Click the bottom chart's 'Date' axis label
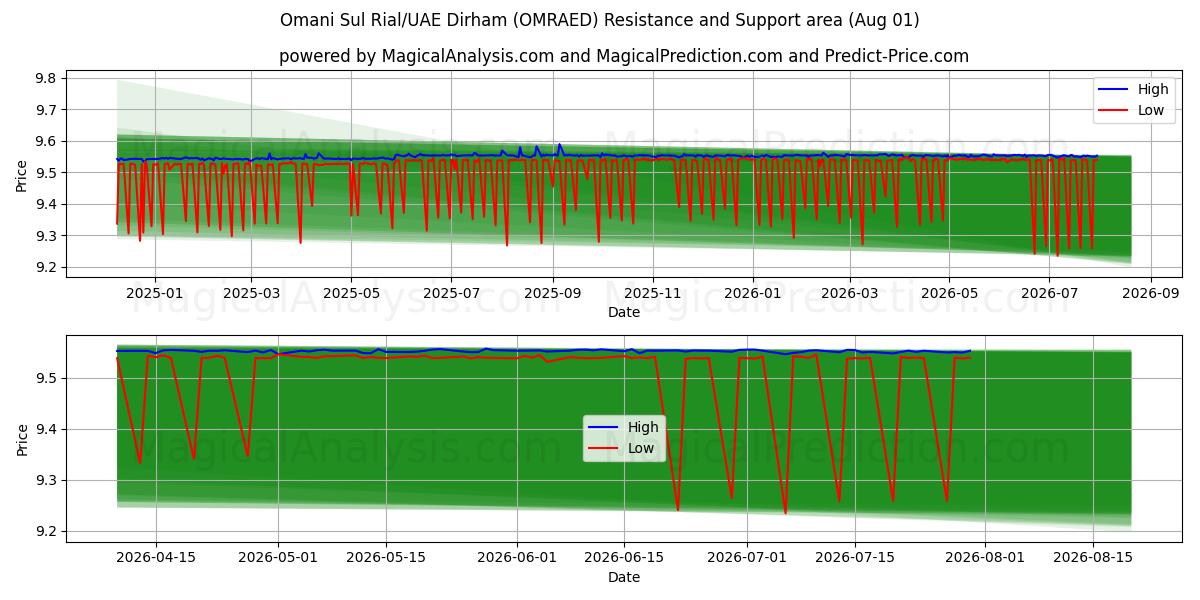Screen dimensions: 1200x600 click(624, 577)
